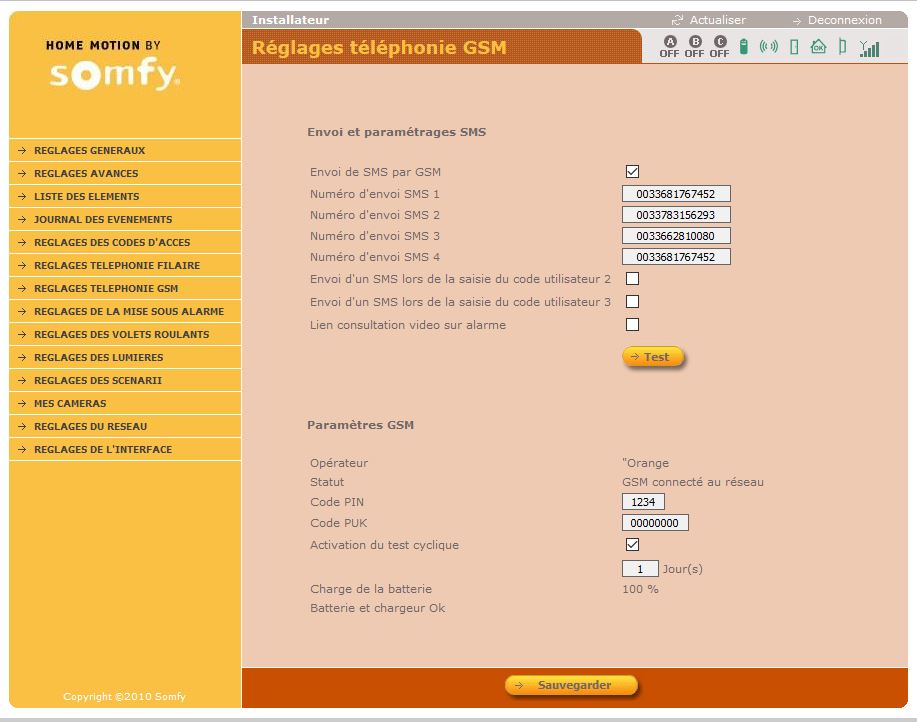The height and width of the screenshot is (722, 917).
Task: Click the Somfy logo
Action: coord(115,75)
